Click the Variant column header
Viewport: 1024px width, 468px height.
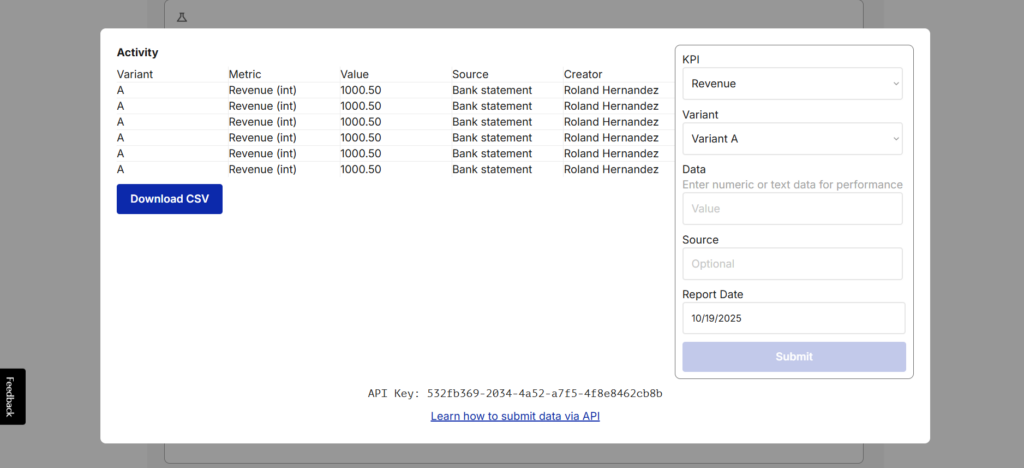[x=135, y=74]
